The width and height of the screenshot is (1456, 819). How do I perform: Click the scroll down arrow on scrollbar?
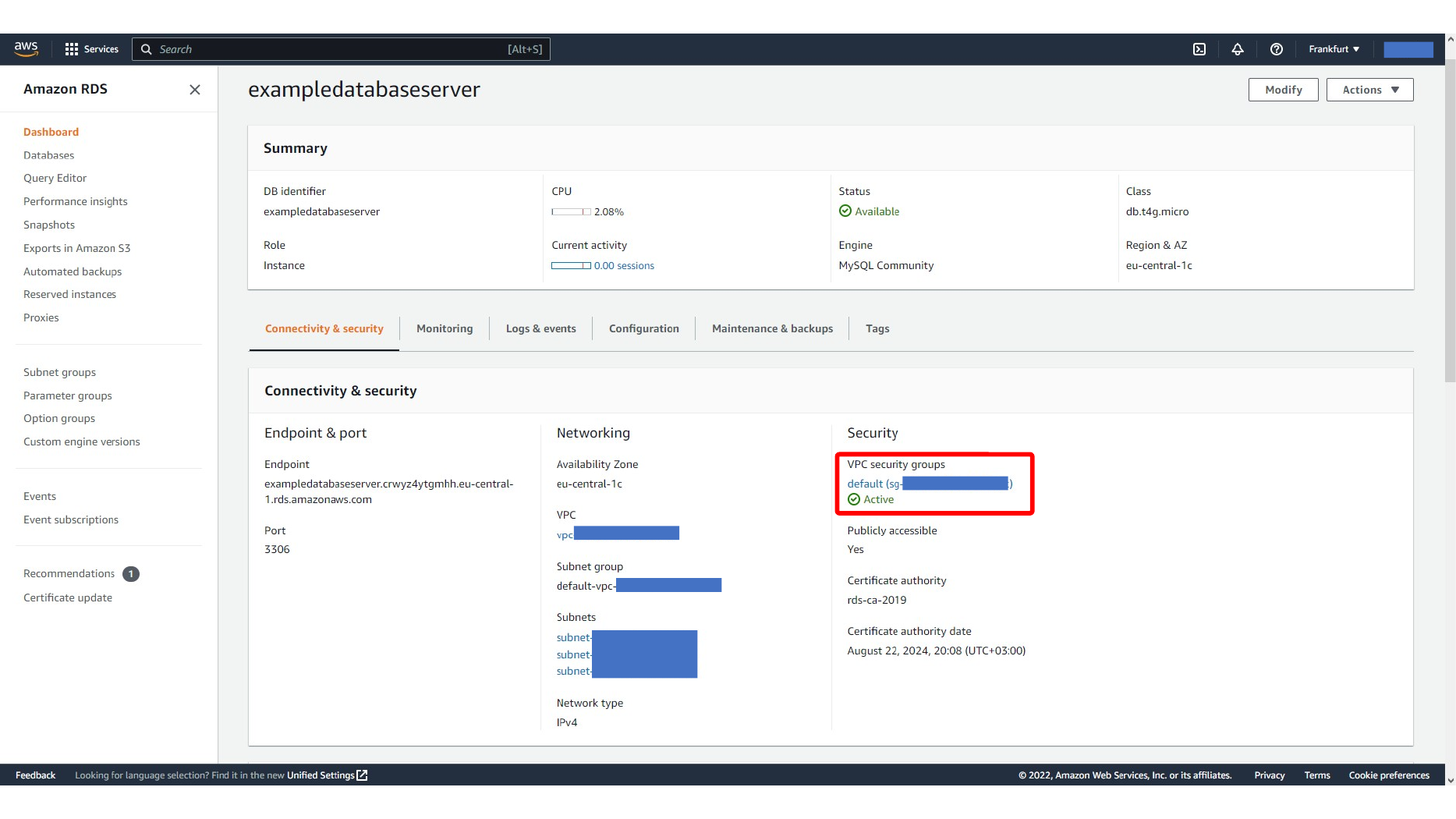(x=1450, y=780)
